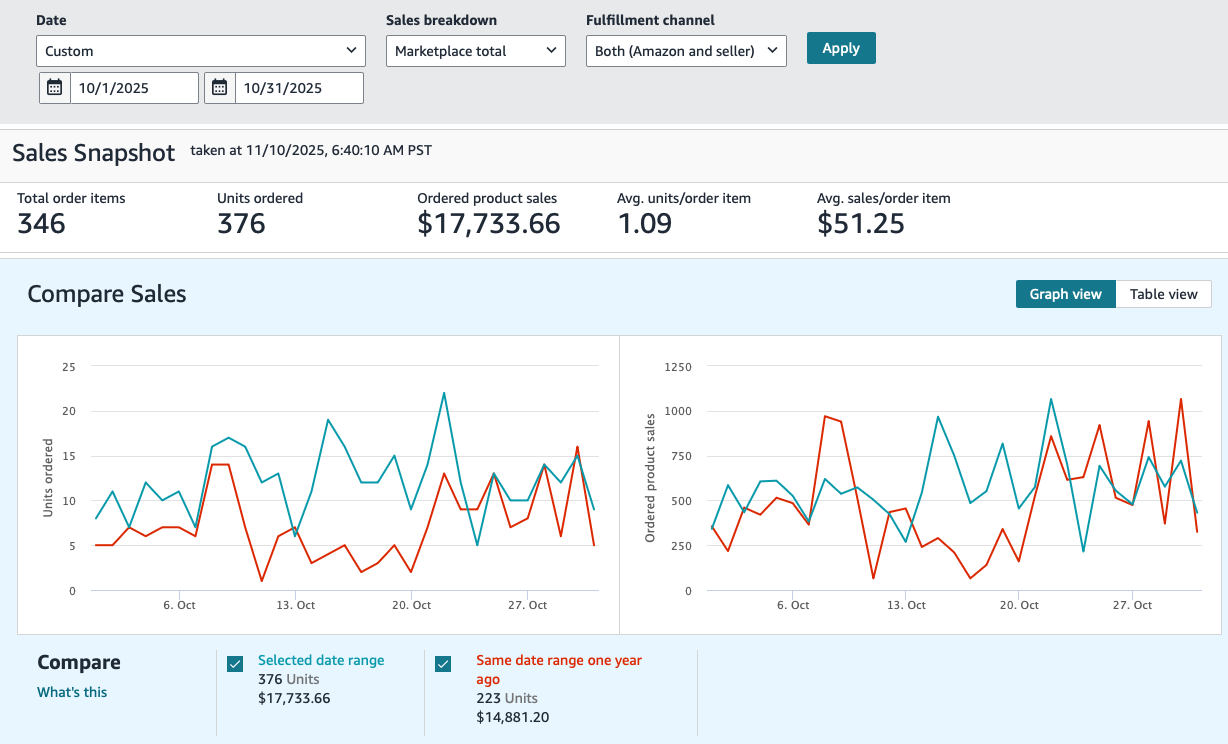Click the Fulfillment channel chevron arrow

point(772,50)
